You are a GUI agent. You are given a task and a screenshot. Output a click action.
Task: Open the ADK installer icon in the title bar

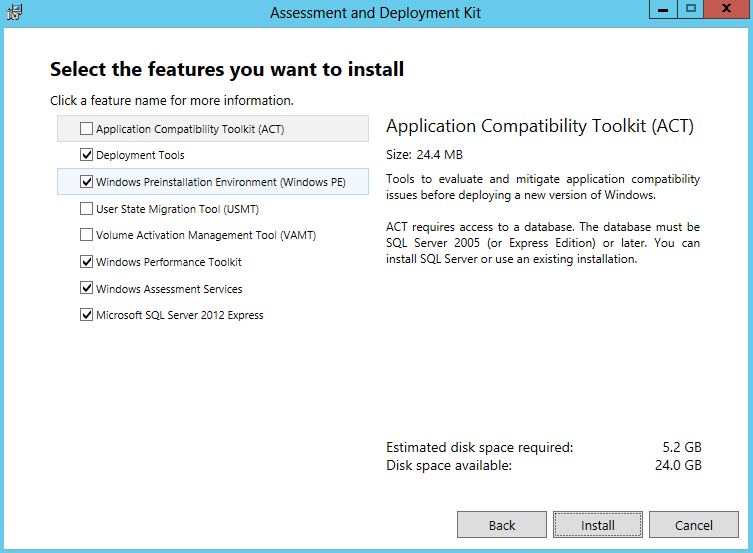pyautogui.click(x=14, y=12)
